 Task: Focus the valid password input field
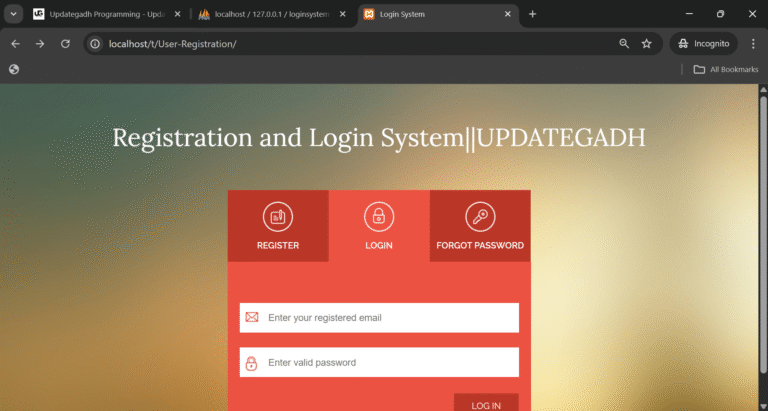(390, 362)
